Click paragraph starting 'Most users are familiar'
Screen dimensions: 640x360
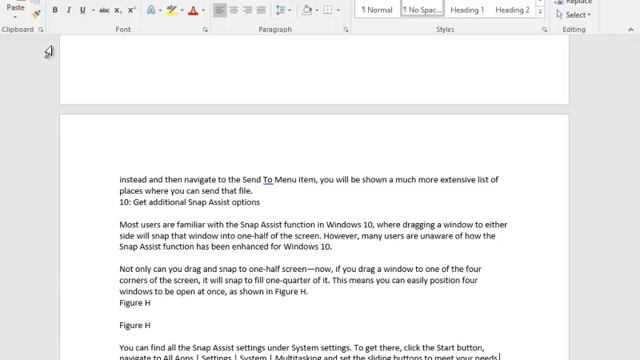tap(313, 236)
